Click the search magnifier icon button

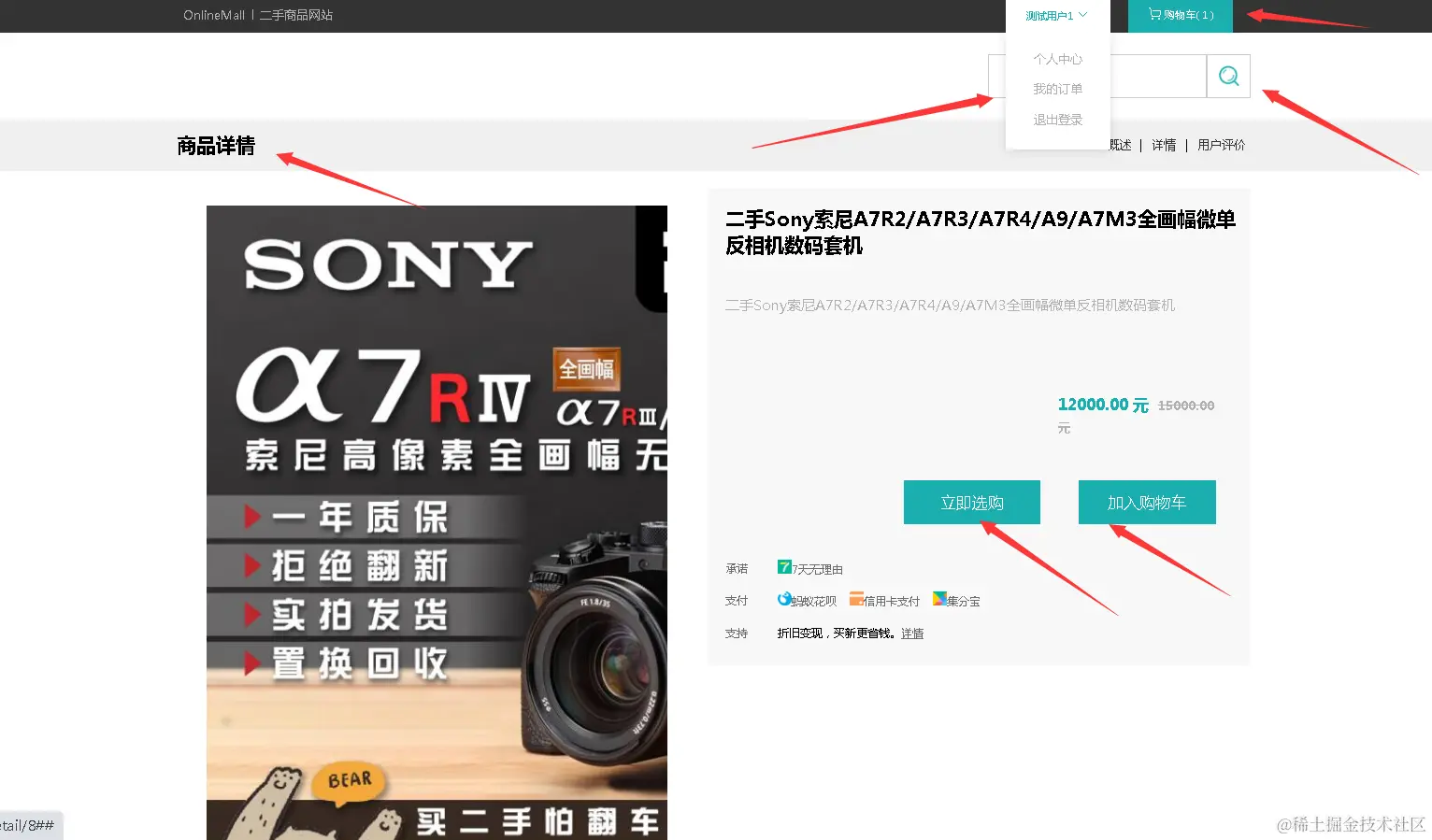[1228, 76]
